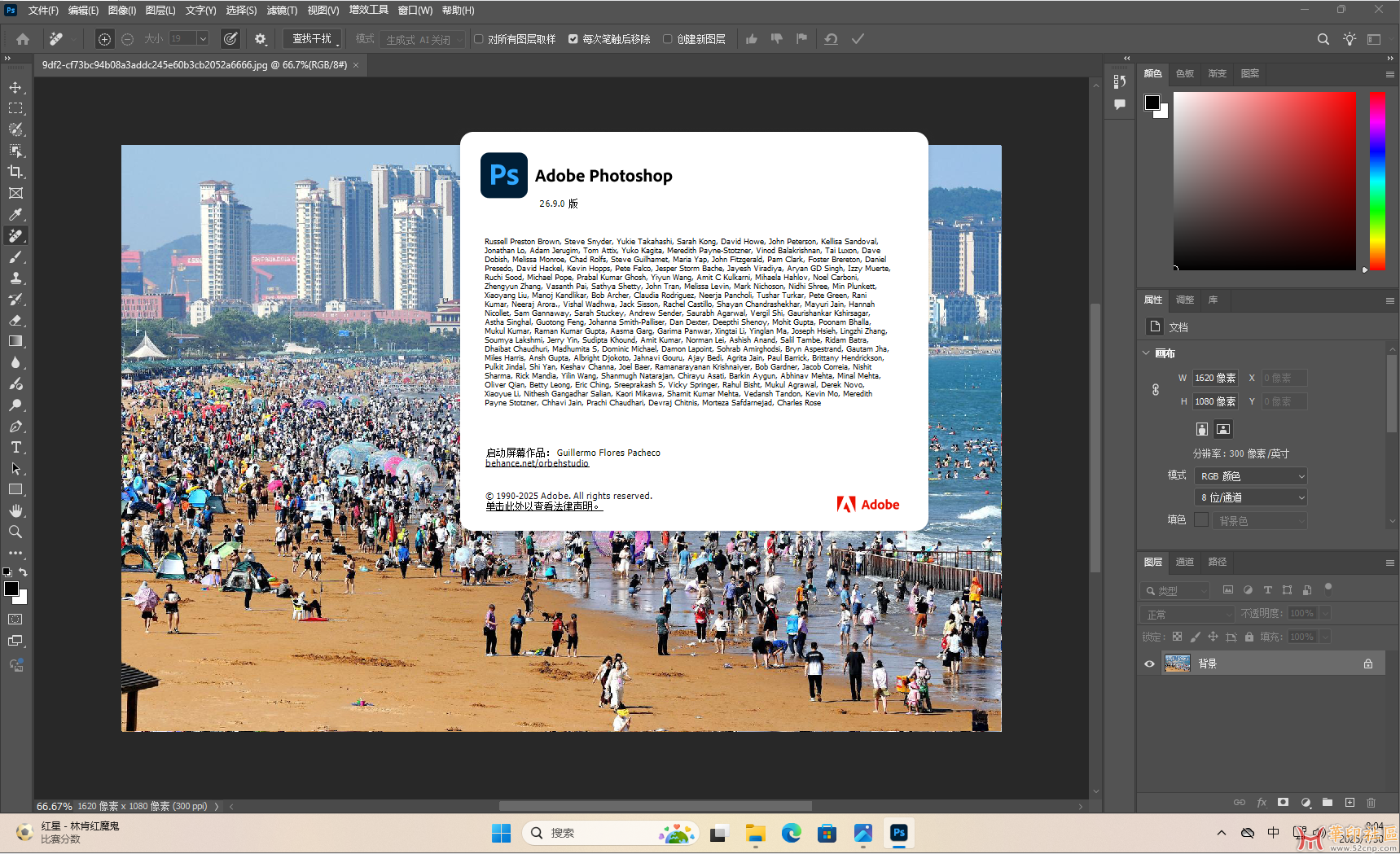Click thumbs-down feedback icon in options bar

[777, 39]
